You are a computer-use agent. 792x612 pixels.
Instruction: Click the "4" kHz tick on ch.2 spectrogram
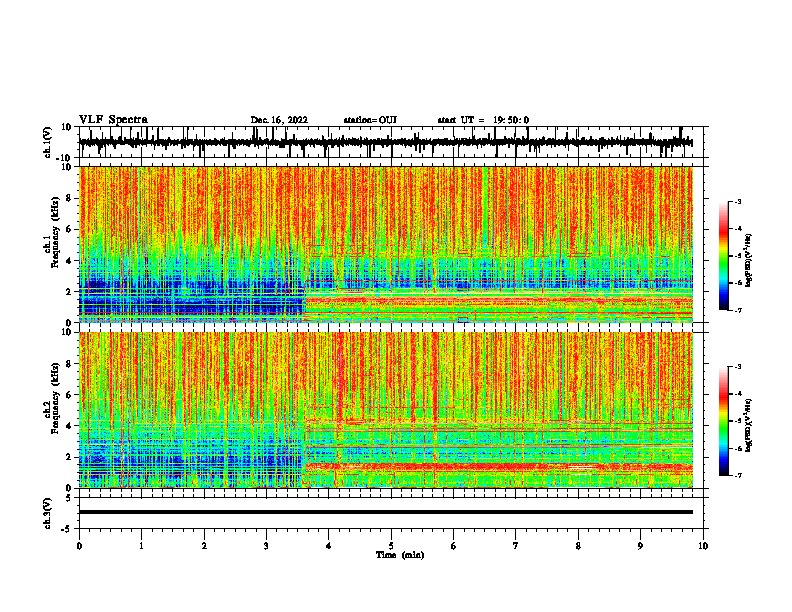69,426
